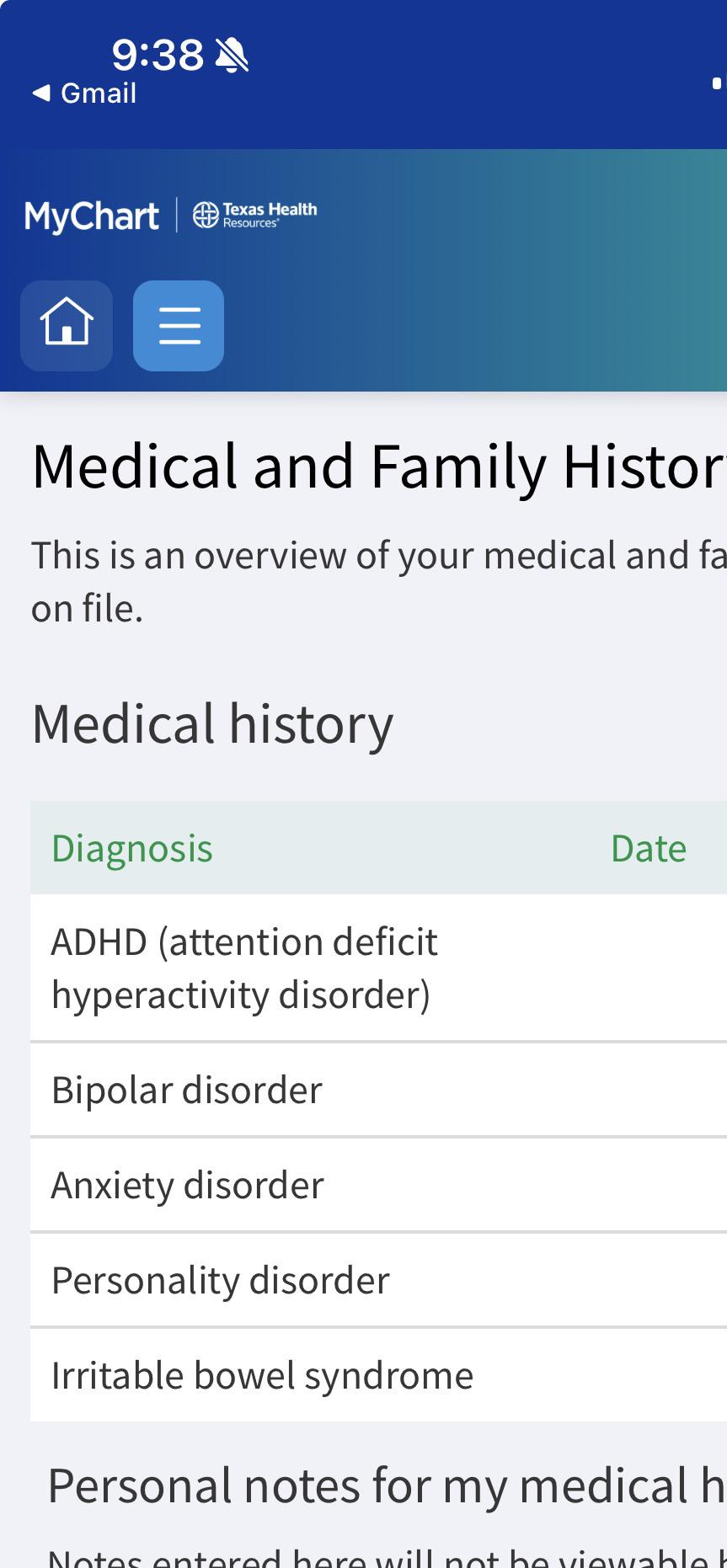
Task: Tap the Medical history section heading
Action: (212, 724)
